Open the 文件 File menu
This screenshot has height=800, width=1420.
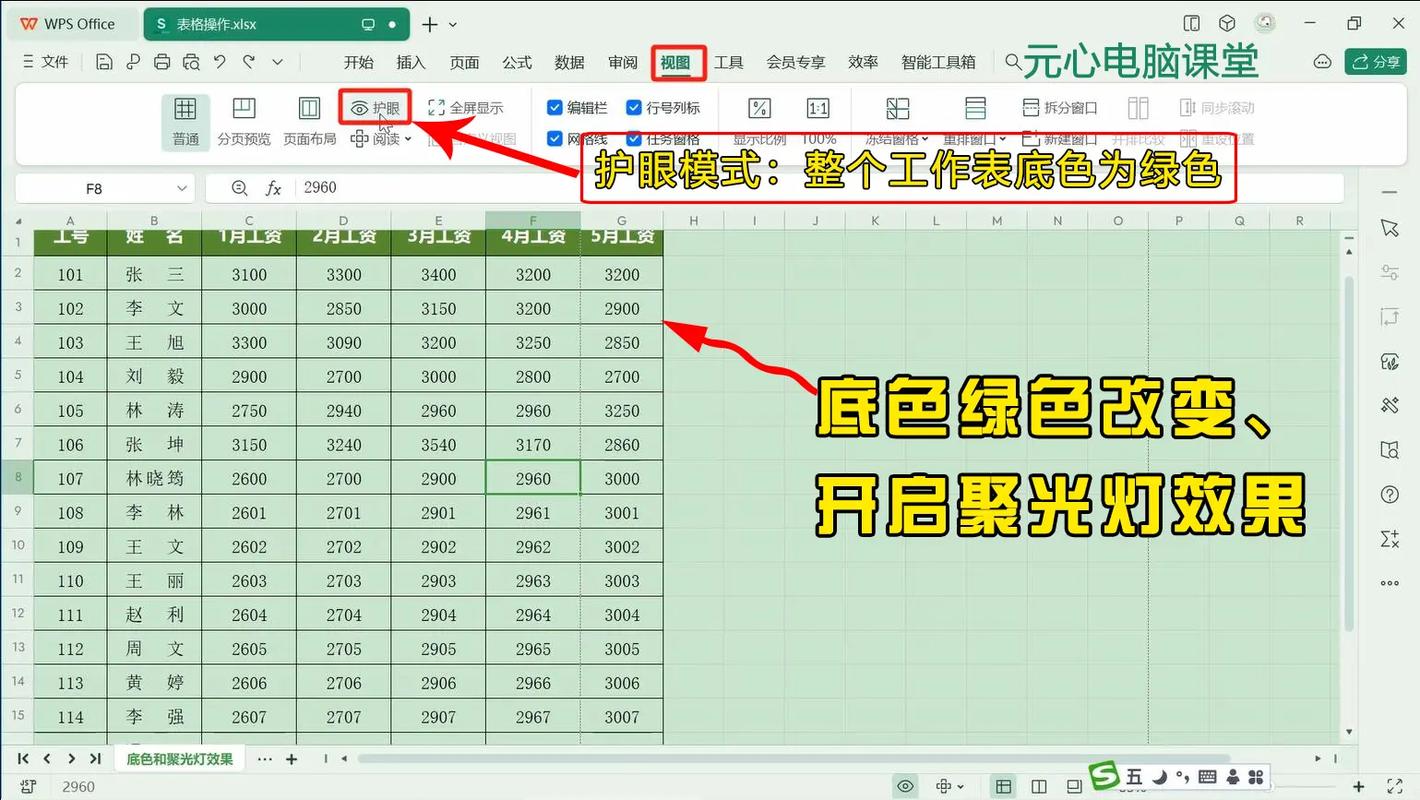point(52,61)
